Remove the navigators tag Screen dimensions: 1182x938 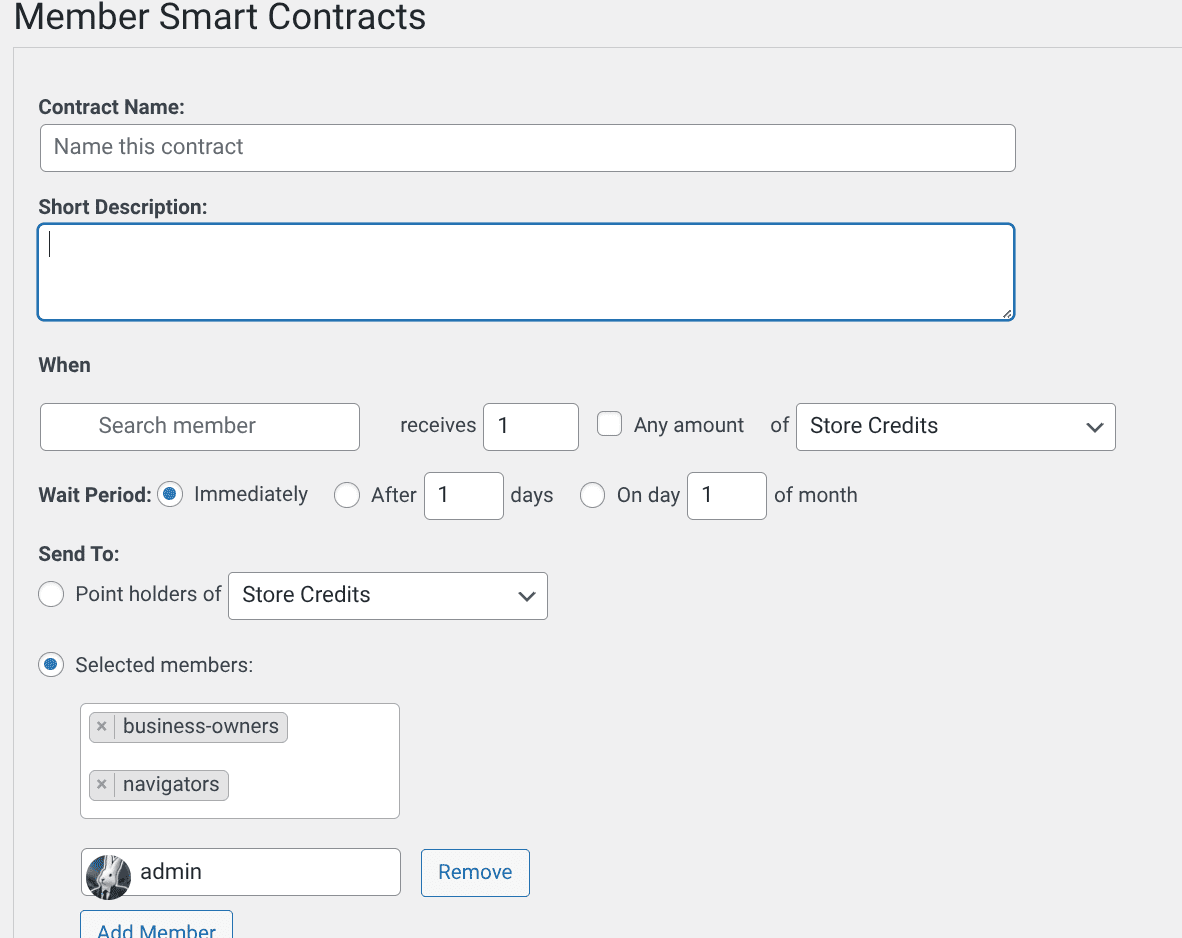[x=102, y=785]
